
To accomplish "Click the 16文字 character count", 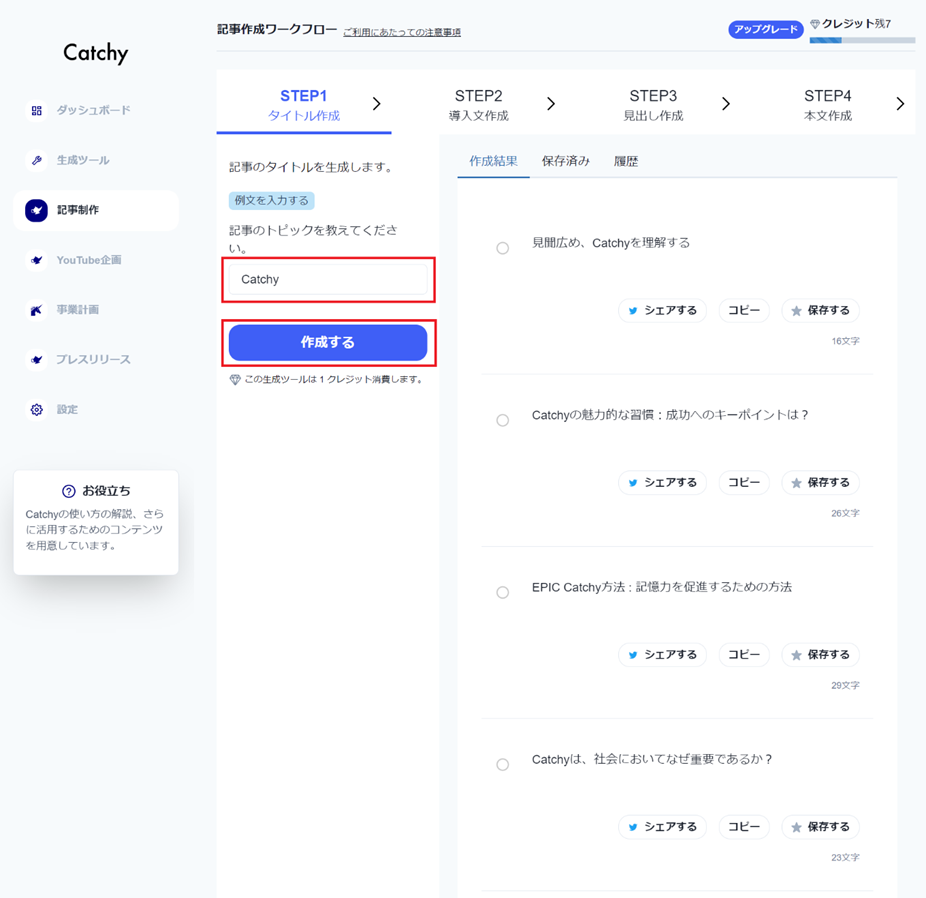I will pos(846,341).
